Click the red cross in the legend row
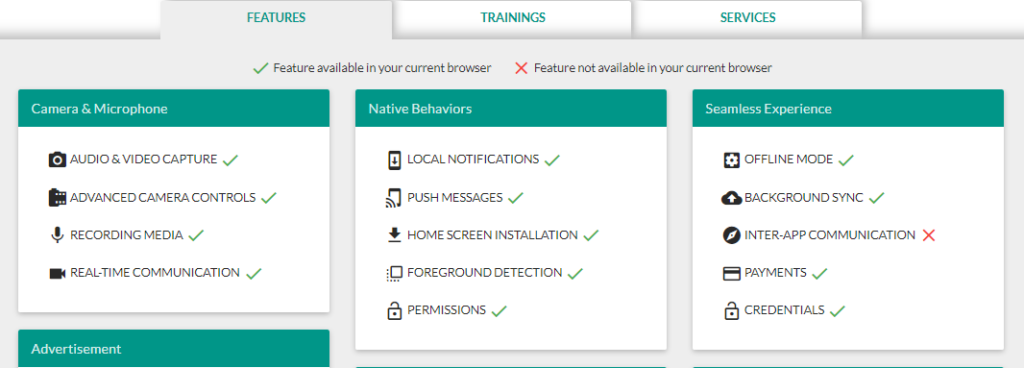This screenshot has height=368, width=1024. 521,68
